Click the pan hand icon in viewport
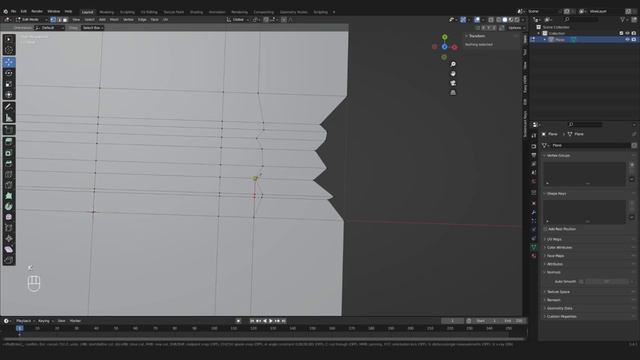 coord(453,73)
